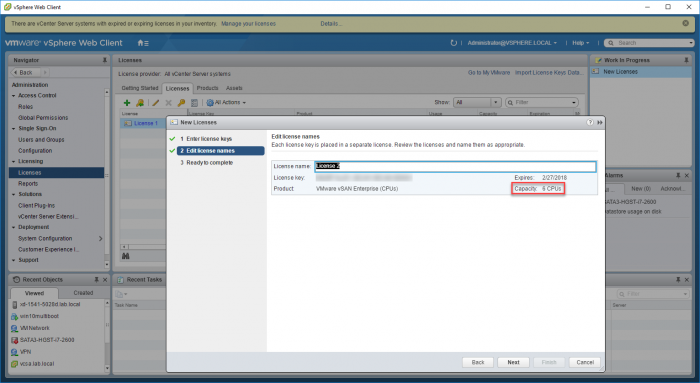
Task: Open Client Plug-Ins in the Navigator
Action: tap(37, 205)
